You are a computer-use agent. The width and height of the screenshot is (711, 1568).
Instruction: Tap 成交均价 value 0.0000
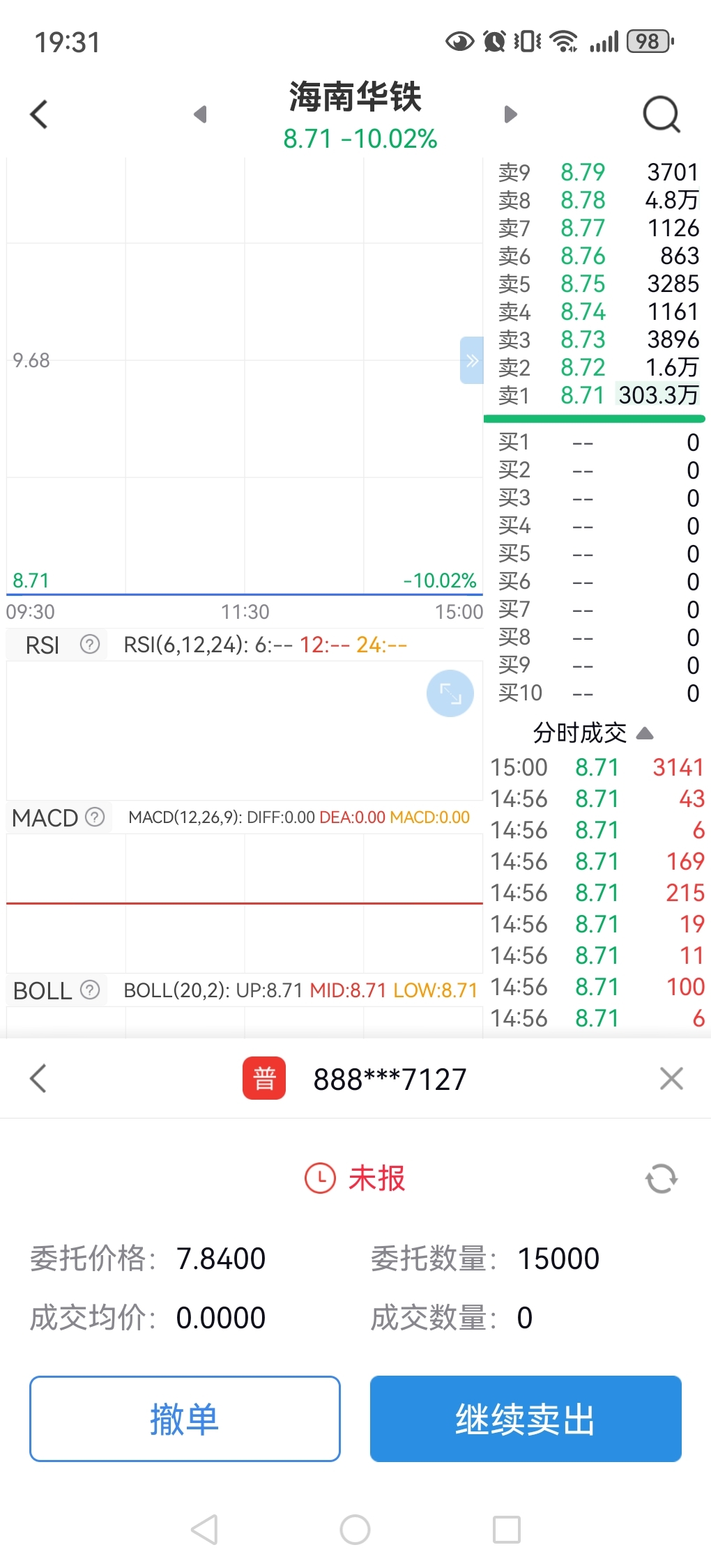pyautogui.click(x=221, y=1318)
